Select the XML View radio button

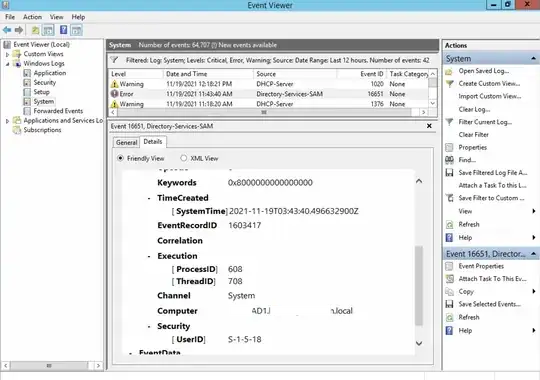click(184, 158)
